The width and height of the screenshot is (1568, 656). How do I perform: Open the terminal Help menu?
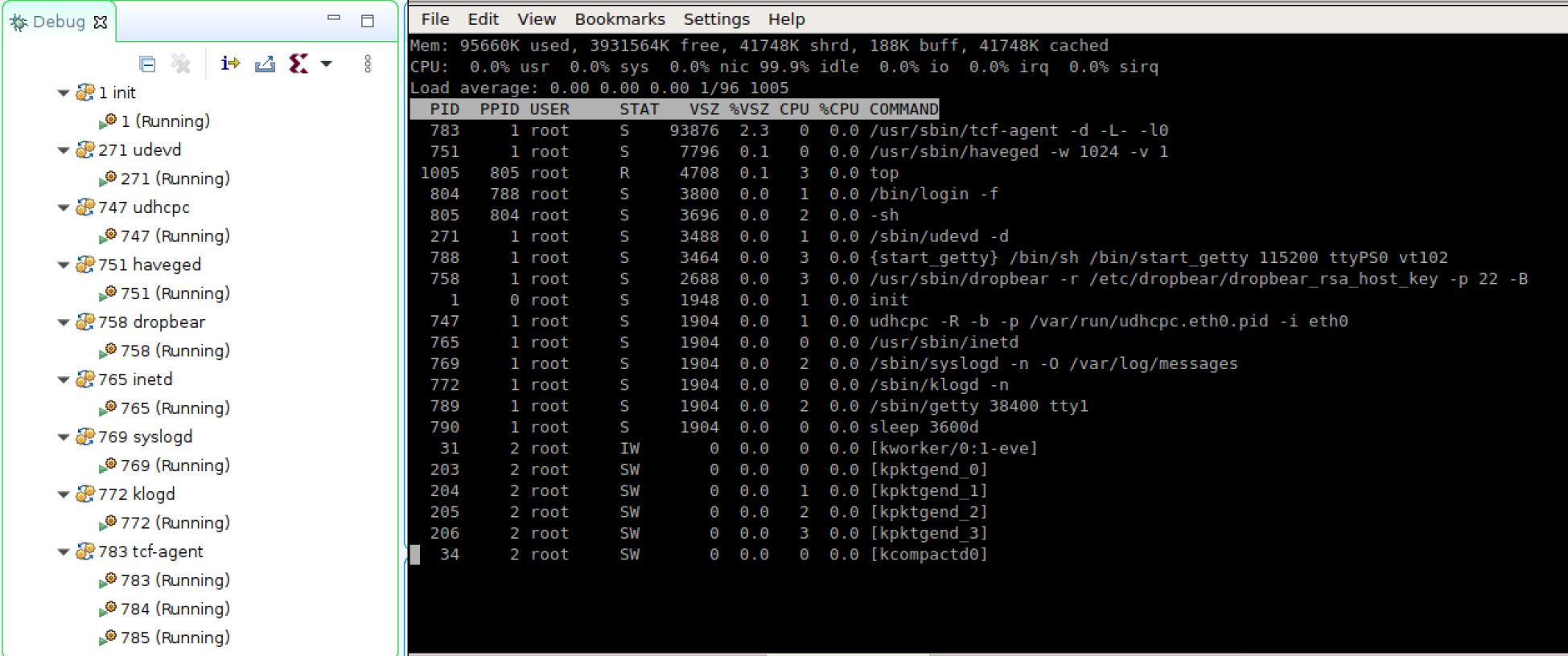[787, 19]
